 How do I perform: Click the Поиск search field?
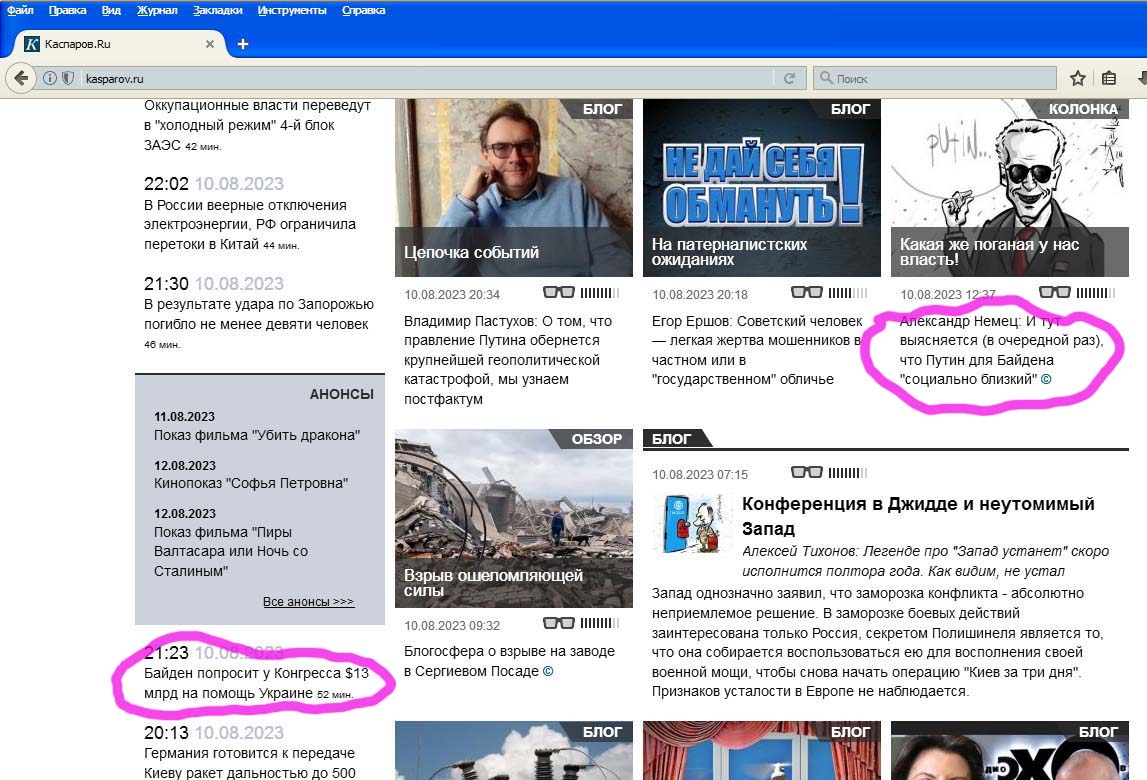935,78
